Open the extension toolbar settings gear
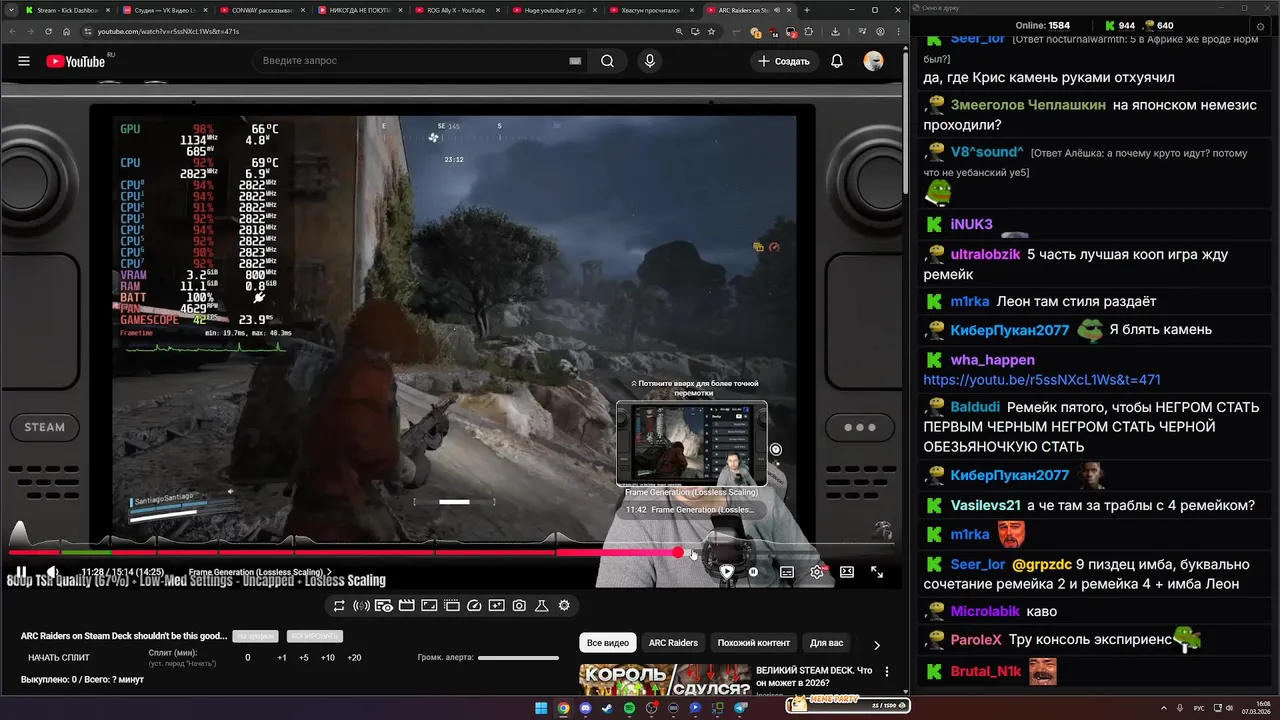The image size is (1280, 720). [x=564, y=605]
